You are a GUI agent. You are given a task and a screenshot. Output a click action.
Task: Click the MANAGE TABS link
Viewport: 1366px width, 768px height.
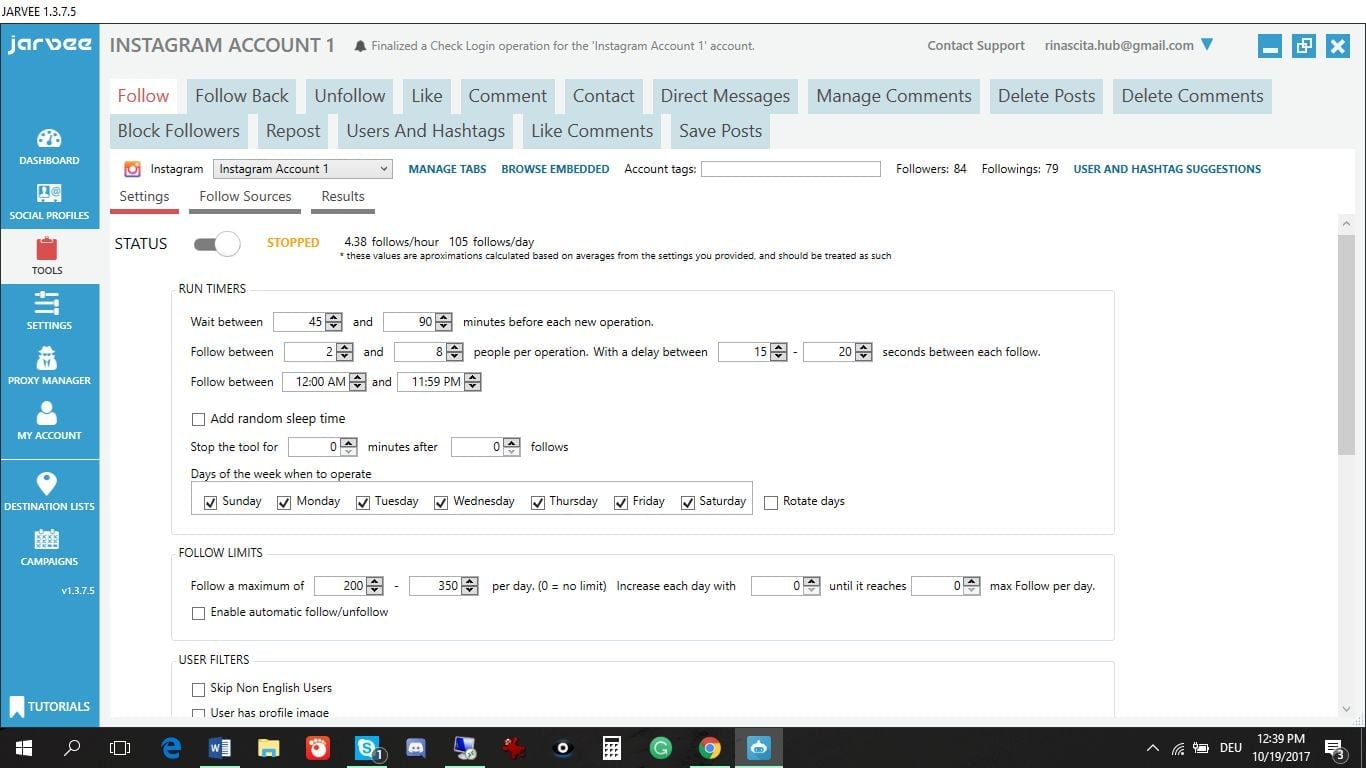point(447,169)
